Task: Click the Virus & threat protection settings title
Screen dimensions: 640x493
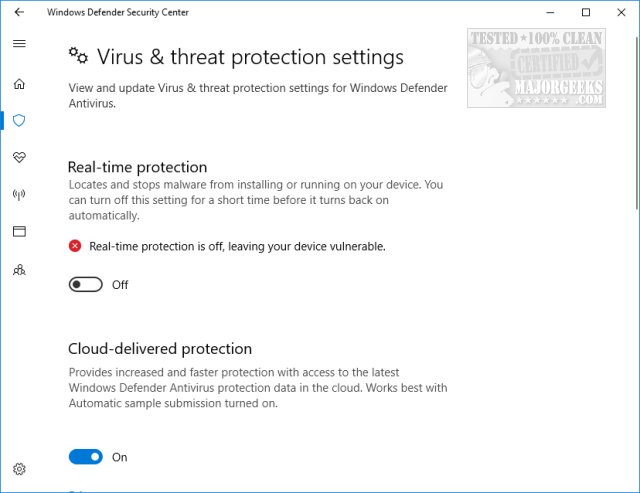Action: tap(250, 57)
